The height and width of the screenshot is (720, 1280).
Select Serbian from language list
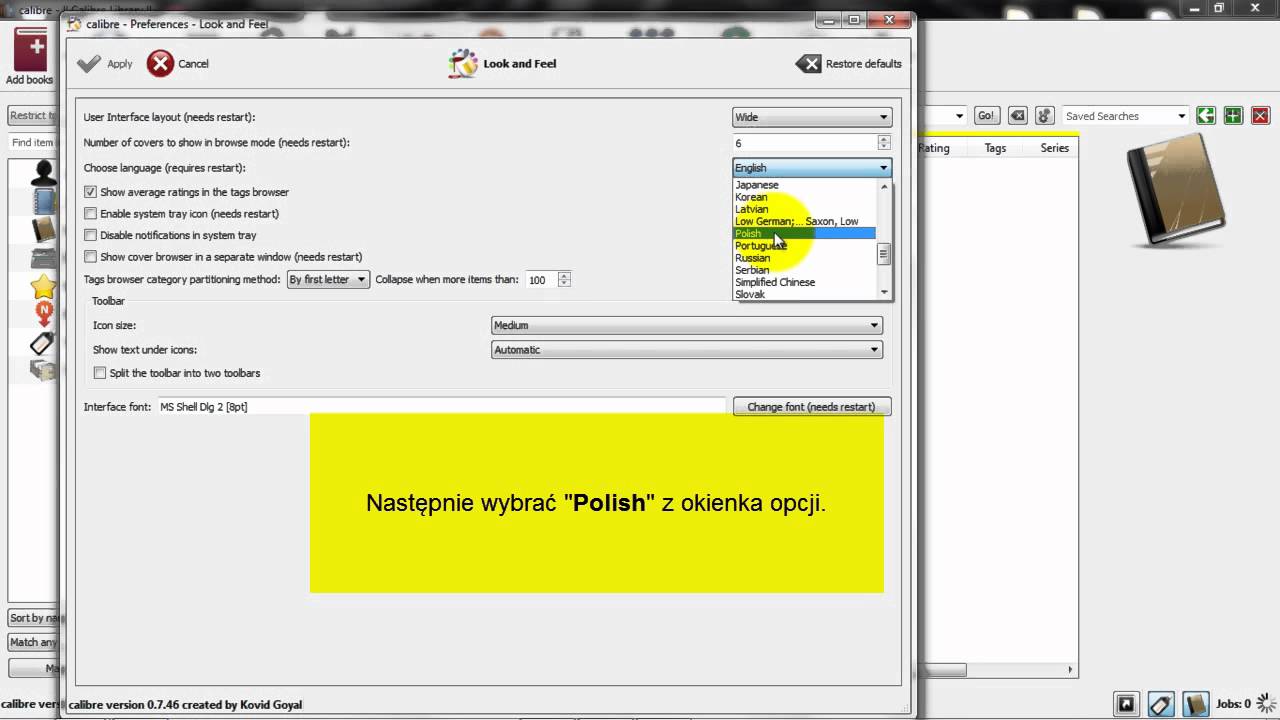752,270
